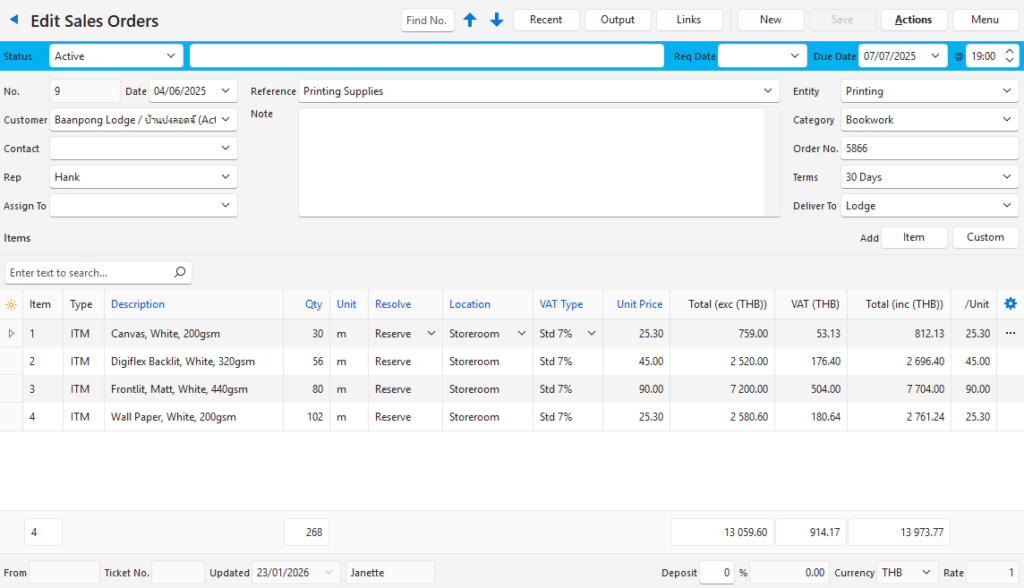Screen dimensions: 1024x588
Task: Open the Actions menu
Action: [x=913, y=20]
